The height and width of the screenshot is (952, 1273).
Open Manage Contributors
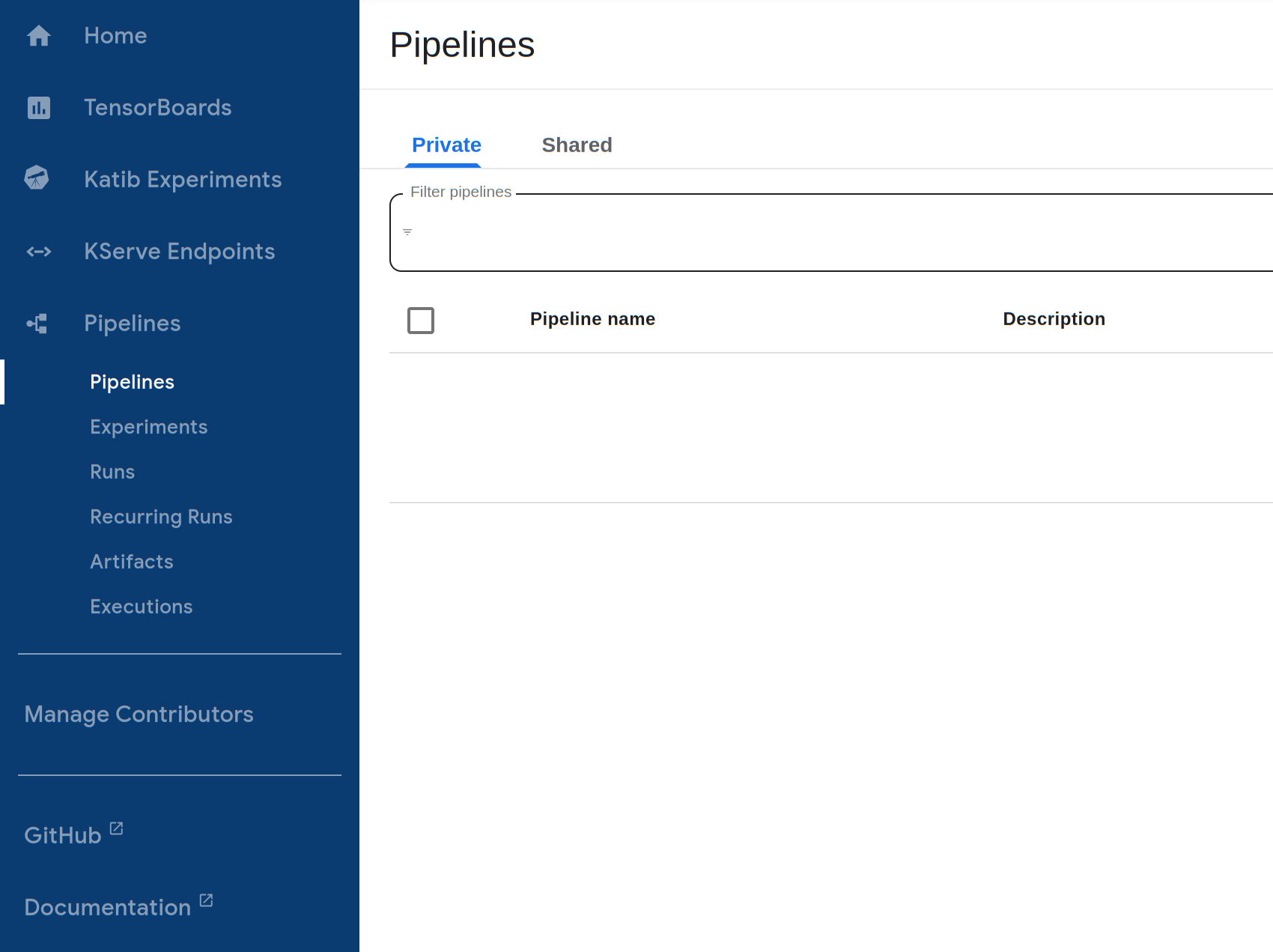pos(139,715)
